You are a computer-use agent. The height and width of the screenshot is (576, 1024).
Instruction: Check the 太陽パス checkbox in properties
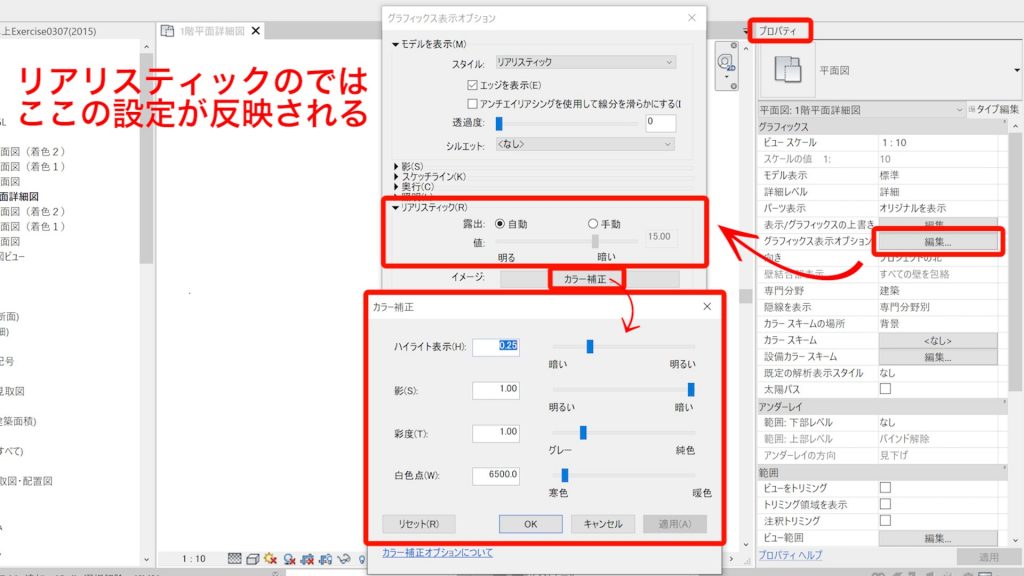click(x=884, y=389)
